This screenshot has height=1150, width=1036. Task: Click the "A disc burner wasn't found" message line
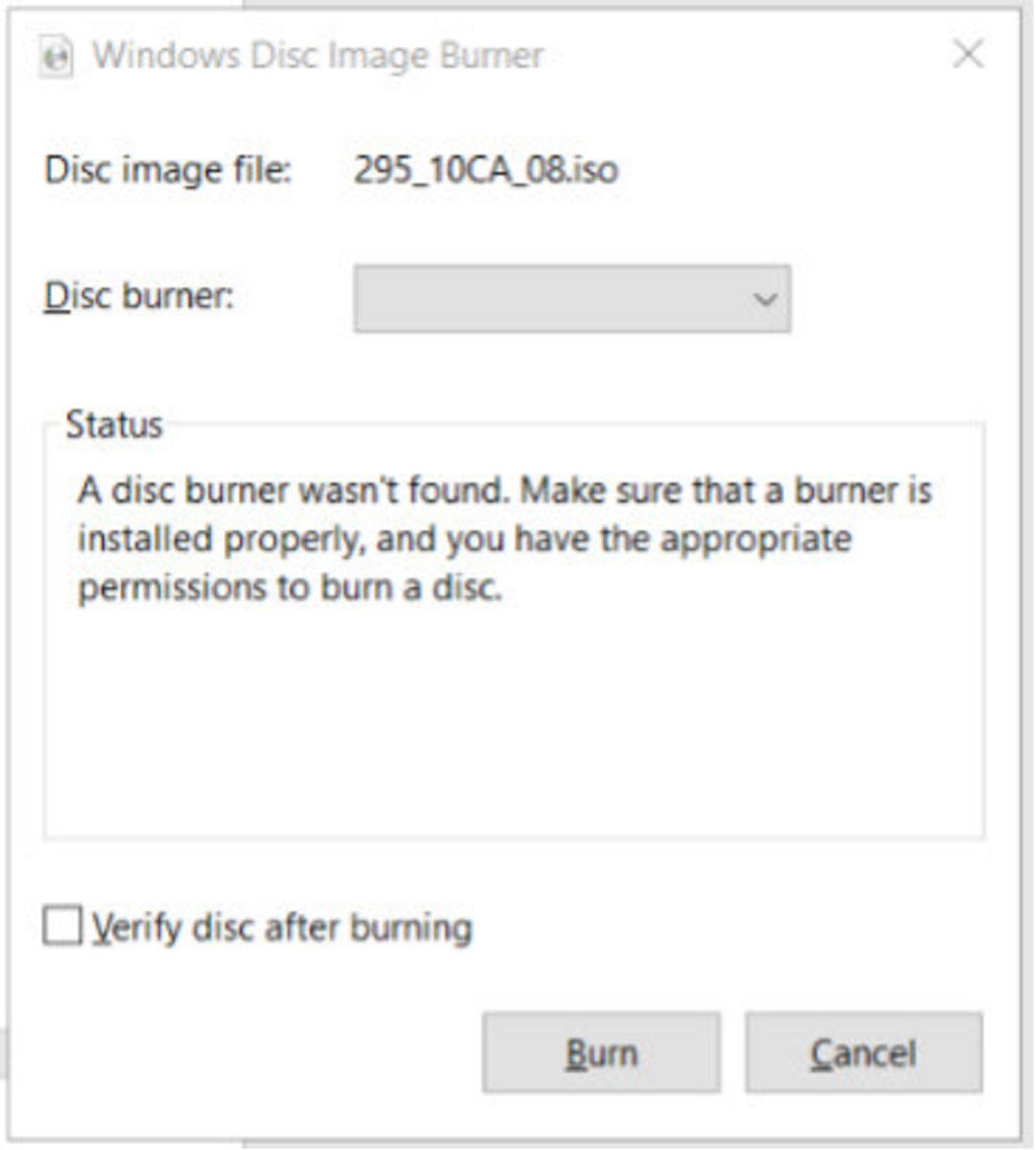click(x=504, y=490)
